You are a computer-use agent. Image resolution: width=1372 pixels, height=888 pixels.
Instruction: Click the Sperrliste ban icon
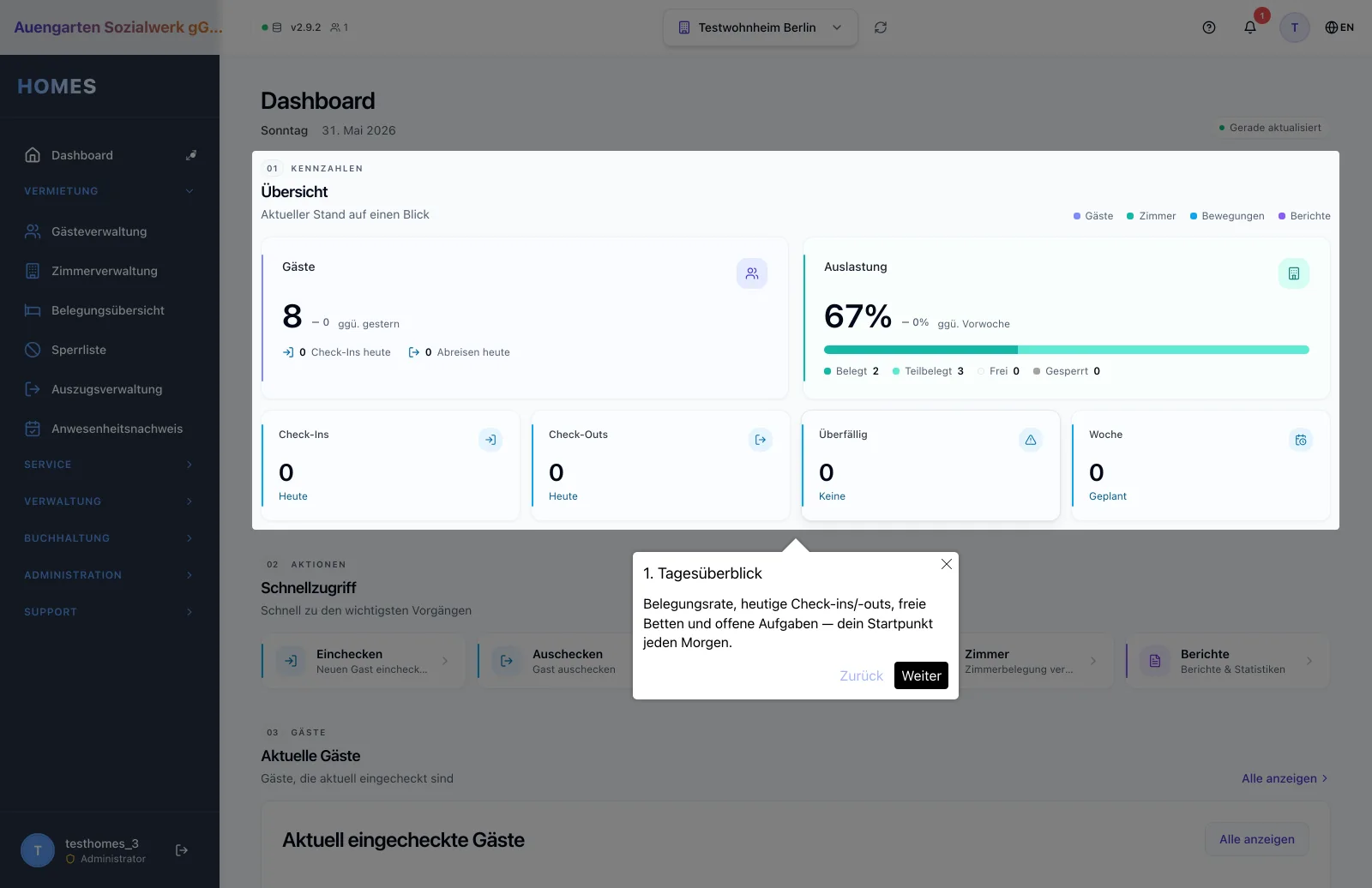[33, 350]
